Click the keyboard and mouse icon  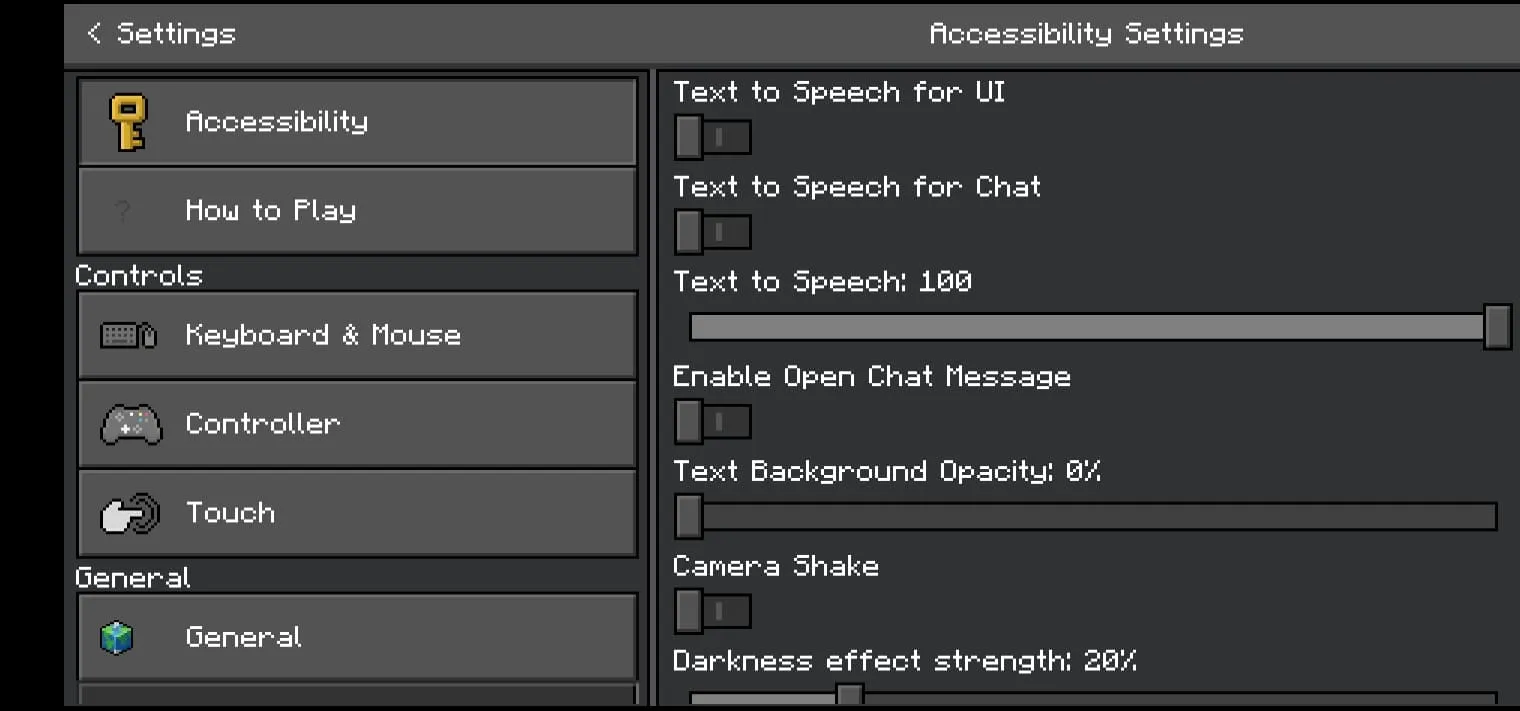(129, 335)
